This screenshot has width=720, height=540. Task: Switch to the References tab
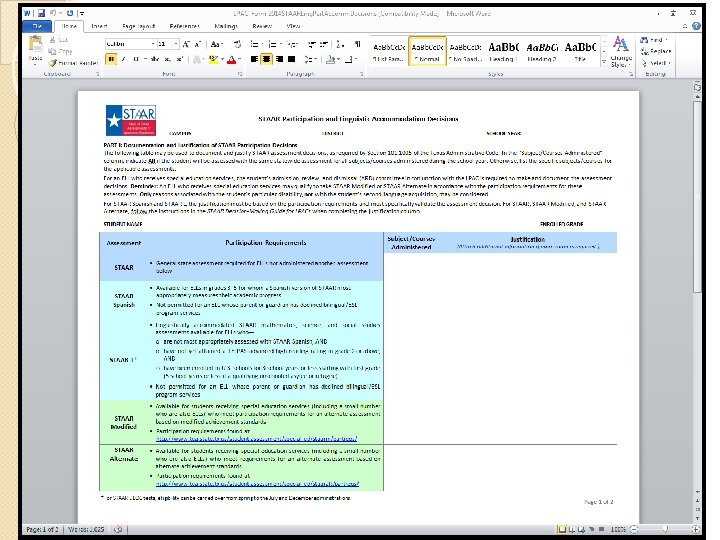coord(184,26)
